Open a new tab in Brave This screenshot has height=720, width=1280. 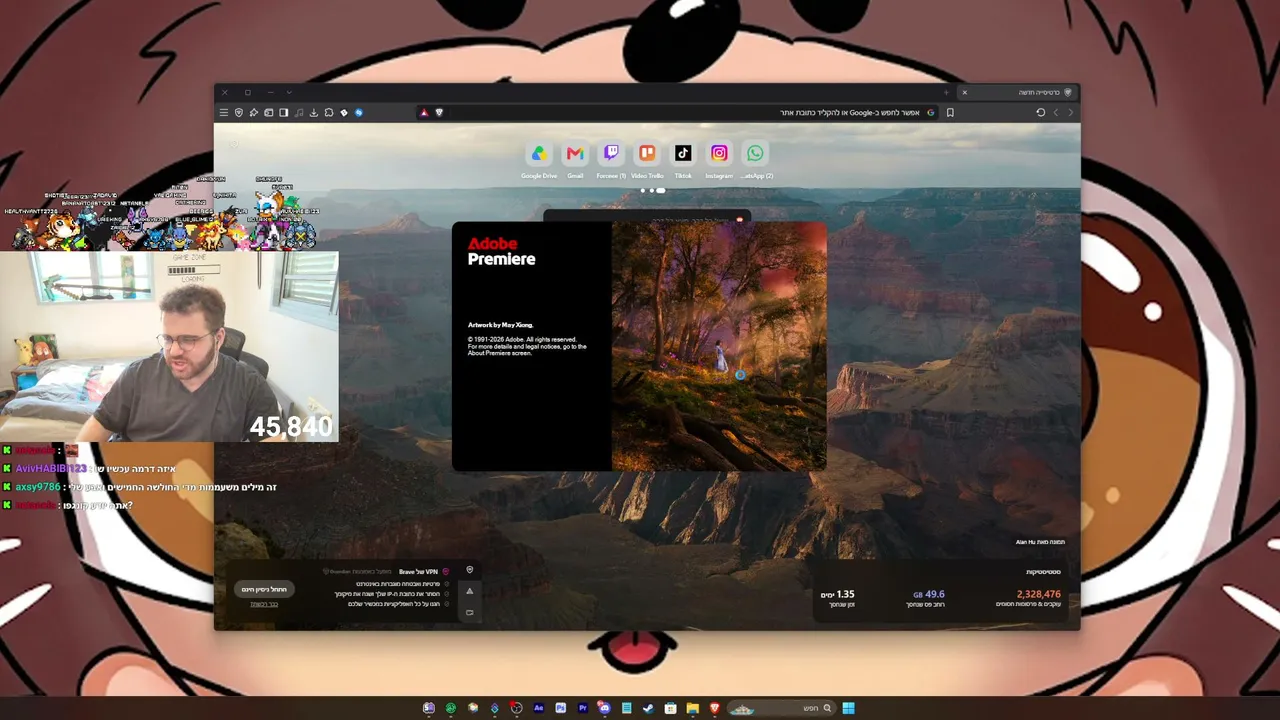pyautogui.click(x=946, y=93)
